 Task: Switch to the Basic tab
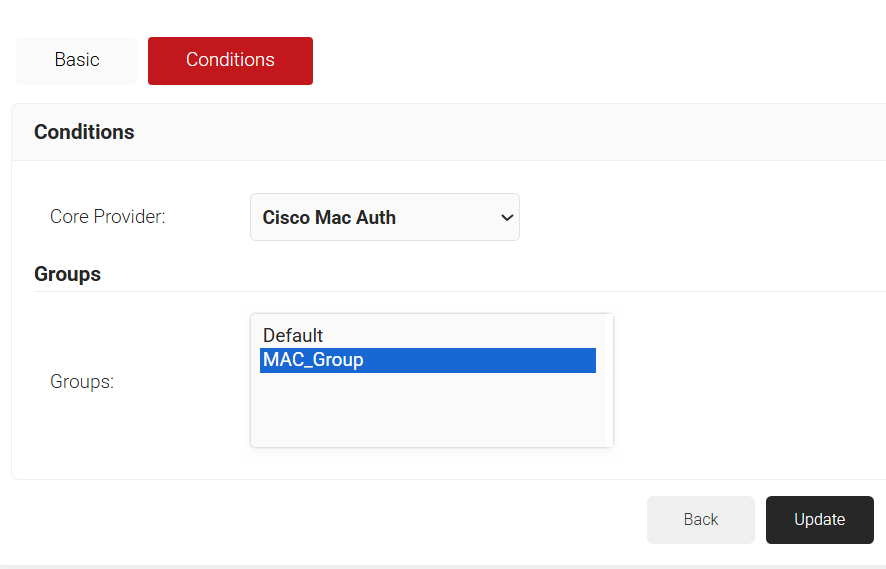[x=77, y=60]
